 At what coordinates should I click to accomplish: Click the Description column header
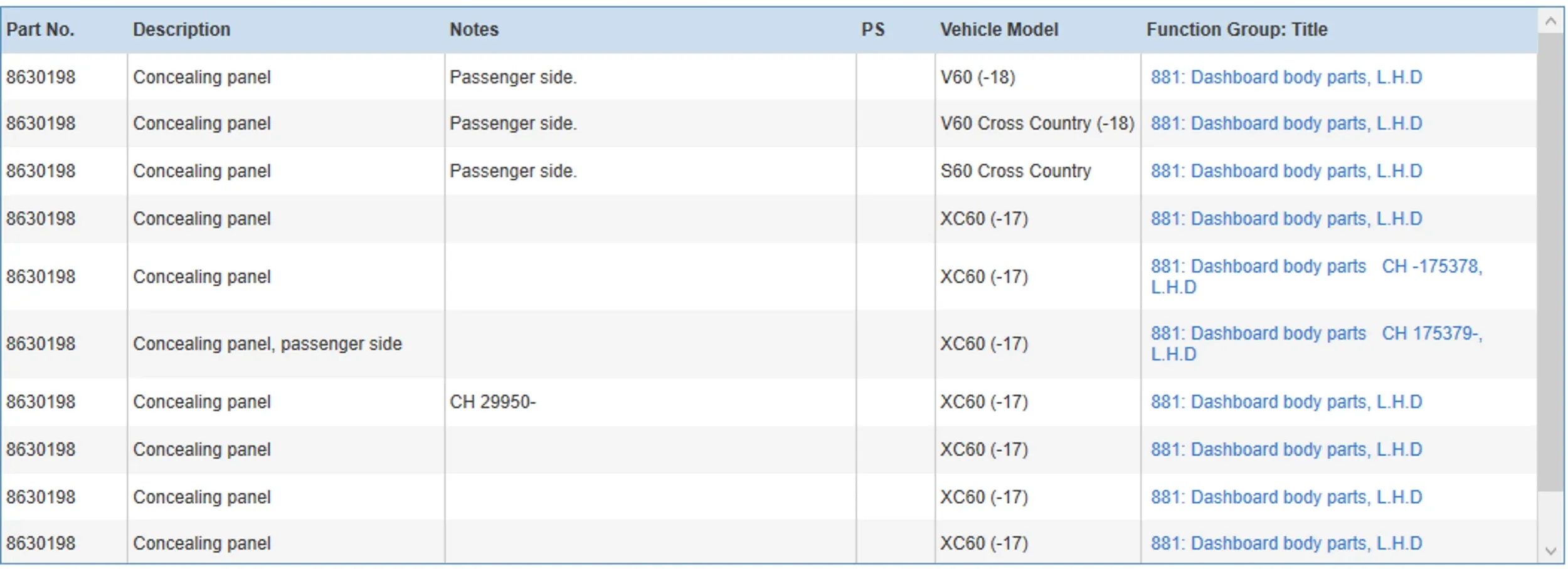pyautogui.click(x=181, y=29)
